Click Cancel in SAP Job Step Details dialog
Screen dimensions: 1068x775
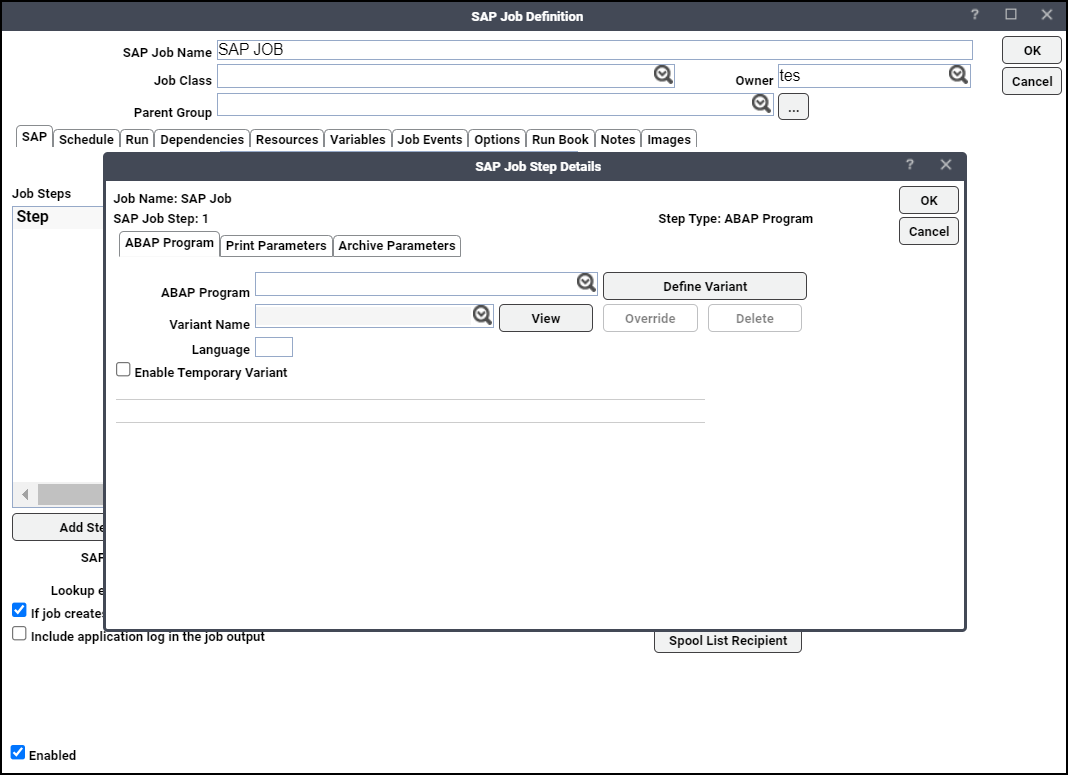(x=928, y=231)
